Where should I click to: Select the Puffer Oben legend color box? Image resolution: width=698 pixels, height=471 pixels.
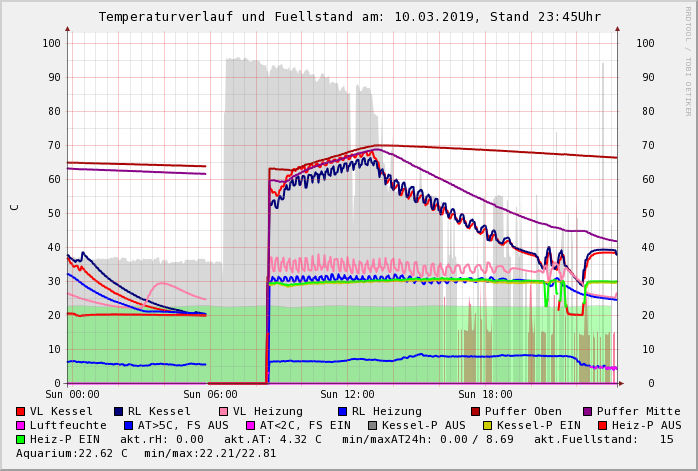click(476, 412)
